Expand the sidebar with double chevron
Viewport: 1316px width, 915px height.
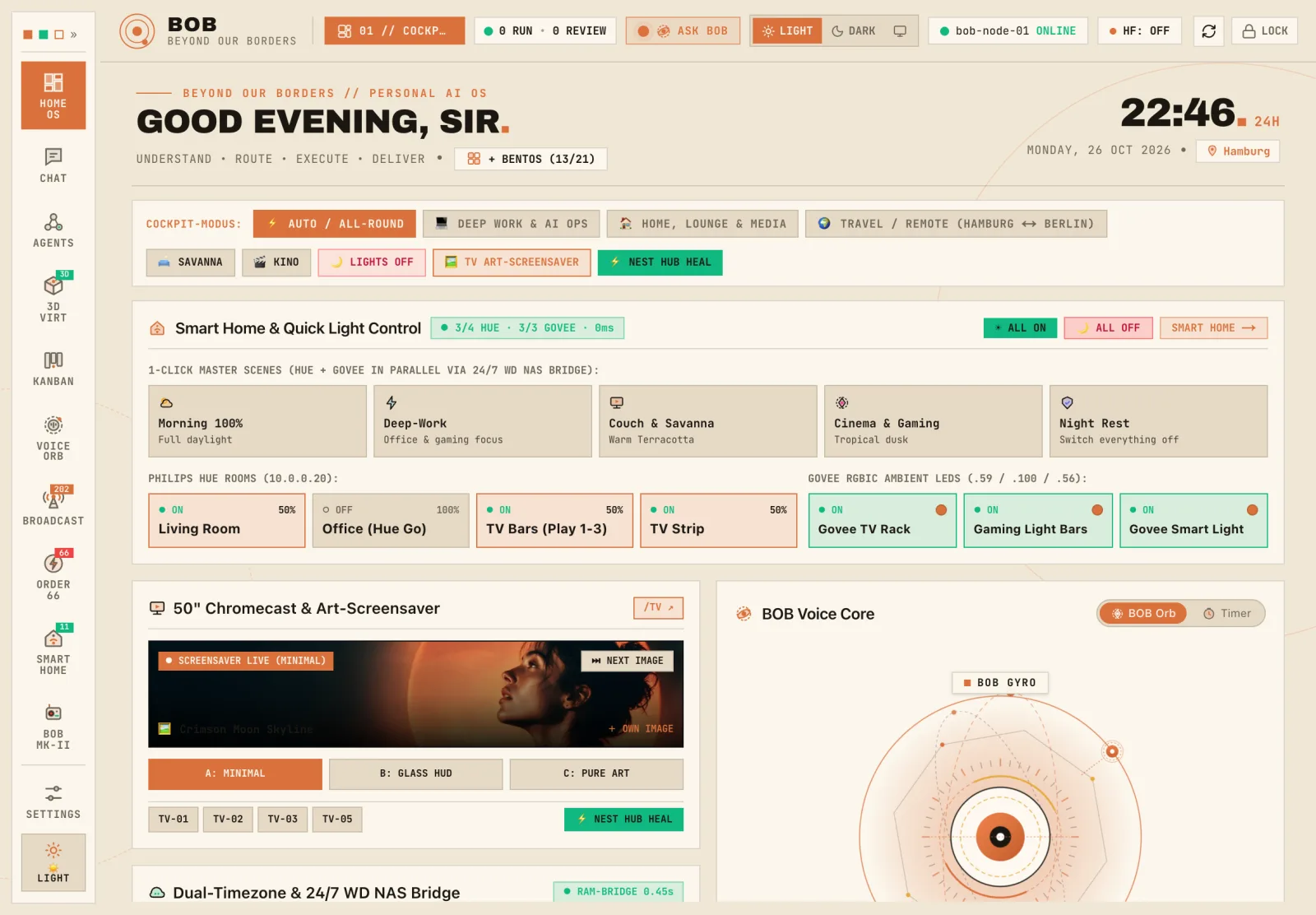pyautogui.click(x=74, y=35)
